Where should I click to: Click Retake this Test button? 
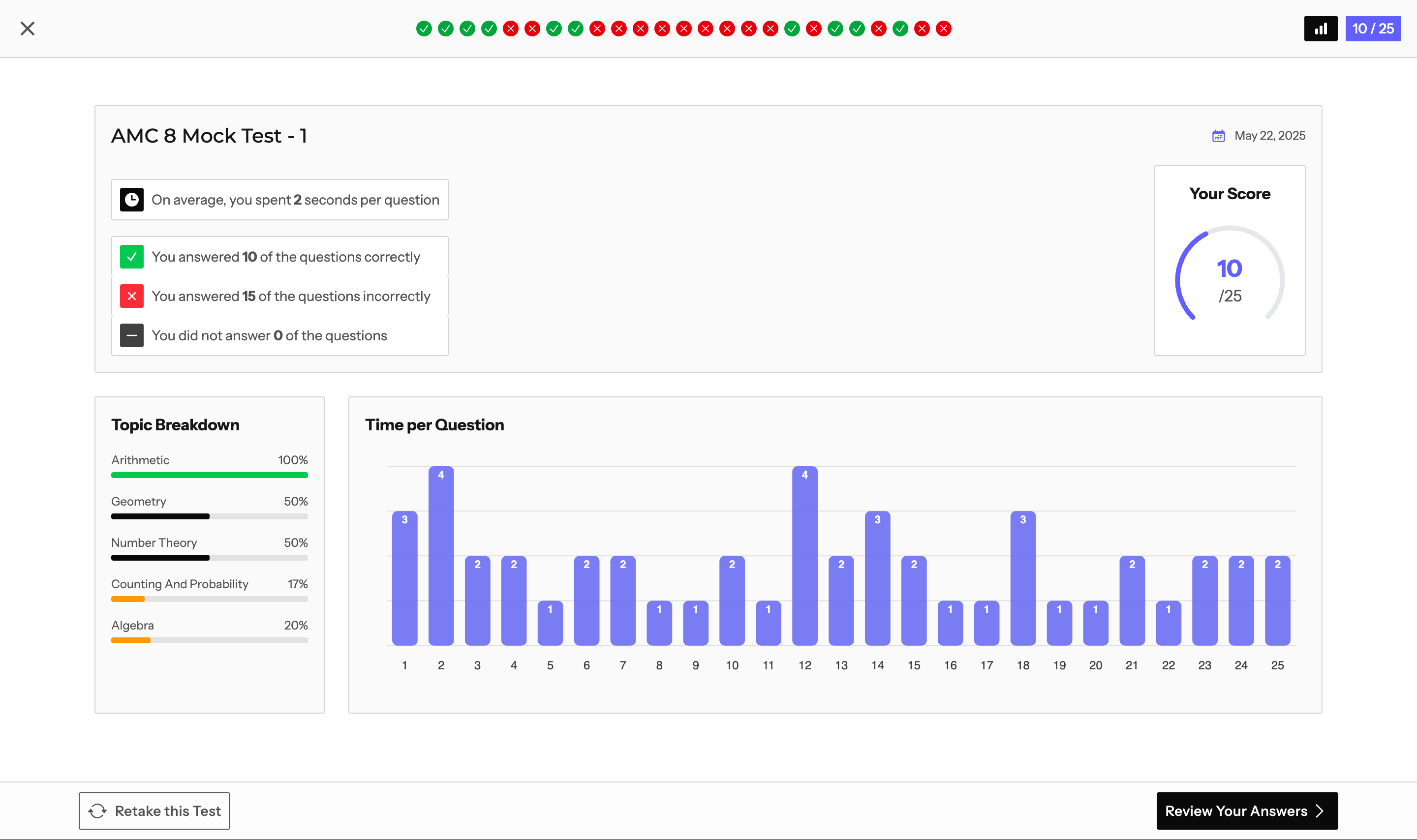[x=154, y=810]
